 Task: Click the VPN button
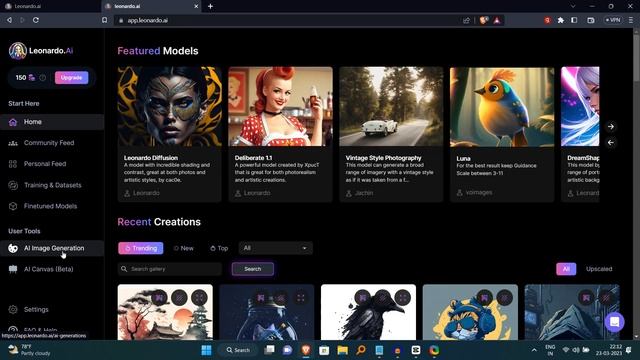click(x=613, y=20)
